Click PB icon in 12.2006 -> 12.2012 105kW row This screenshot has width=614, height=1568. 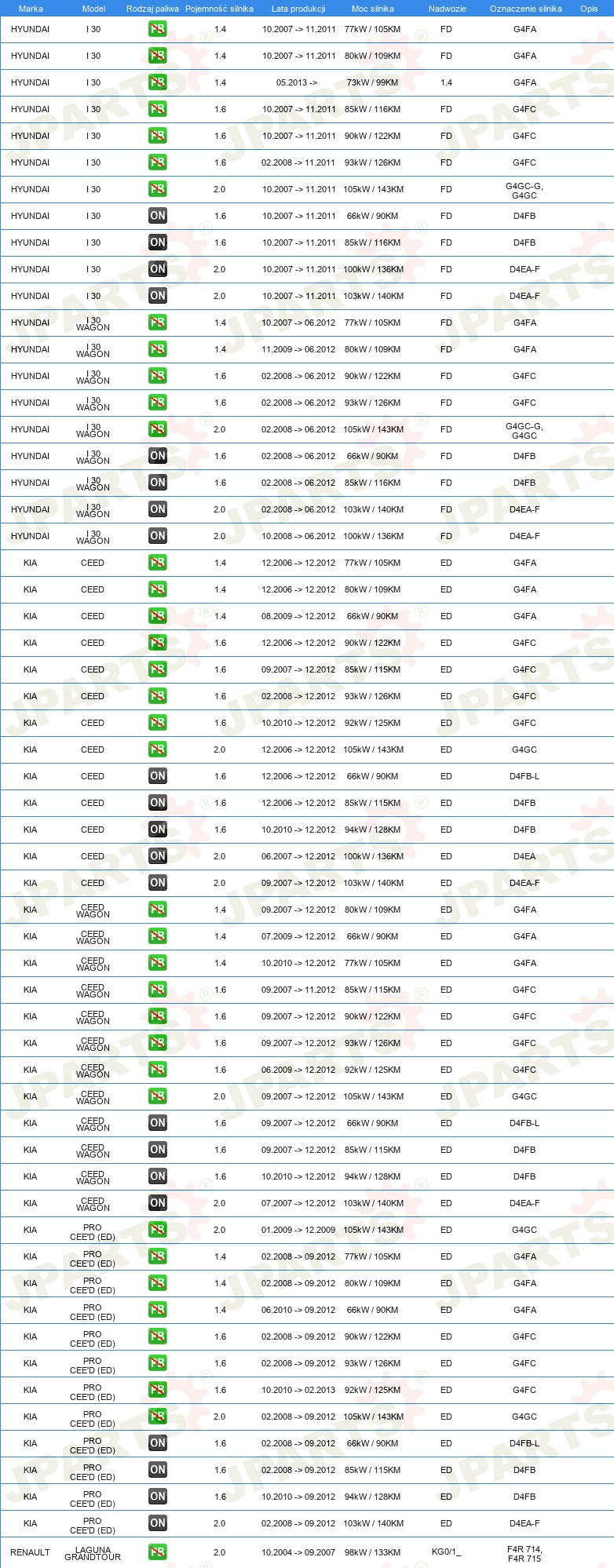pyautogui.click(x=158, y=749)
